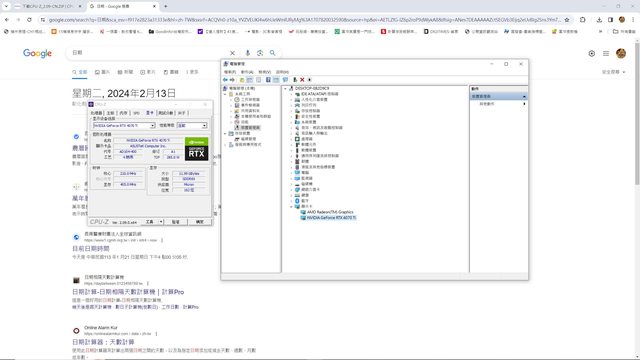Open Chrome tab search chevron
Screen dimensions: 640x360
pyautogui.click(x=6, y=6)
